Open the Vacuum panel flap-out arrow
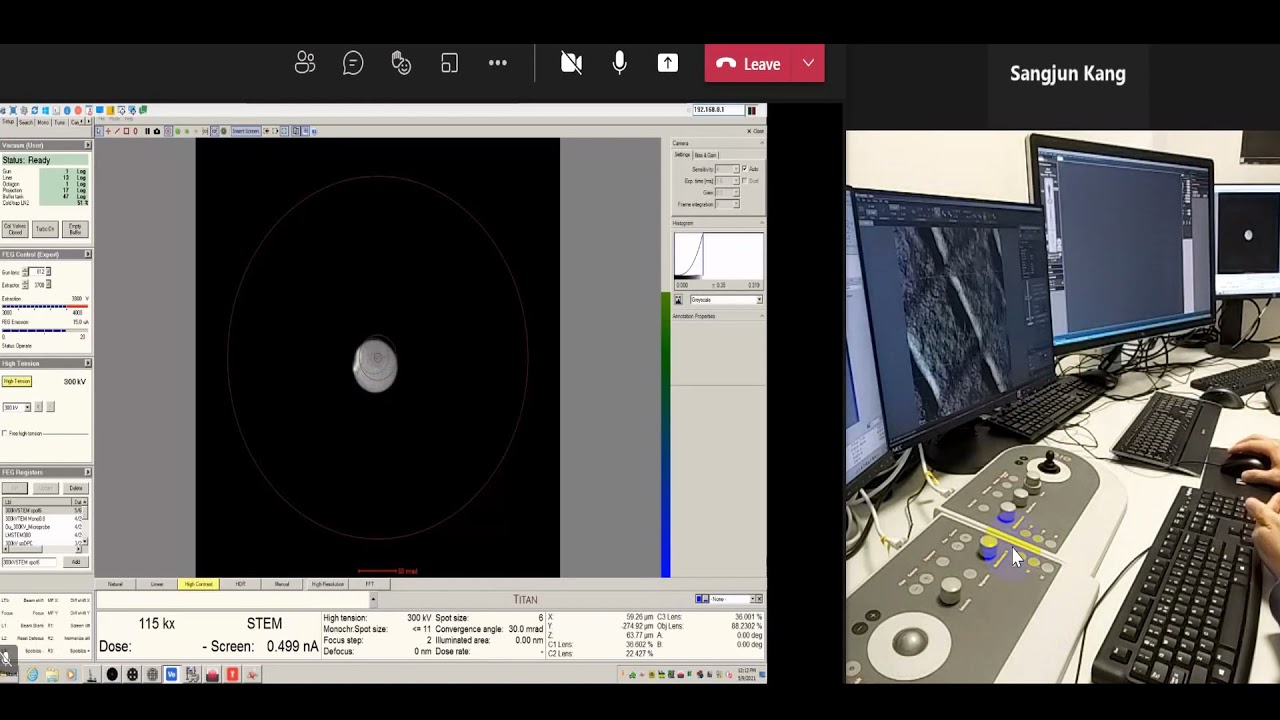1280x720 pixels. coord(88,145)
